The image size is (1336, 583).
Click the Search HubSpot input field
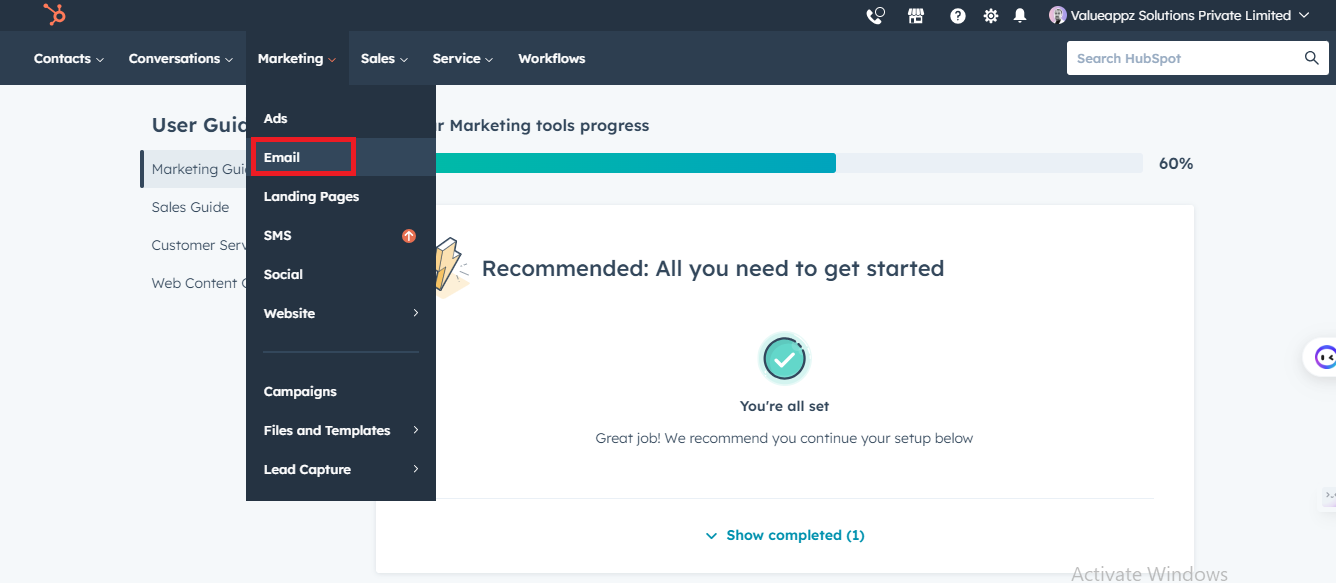coord(1180,58)
